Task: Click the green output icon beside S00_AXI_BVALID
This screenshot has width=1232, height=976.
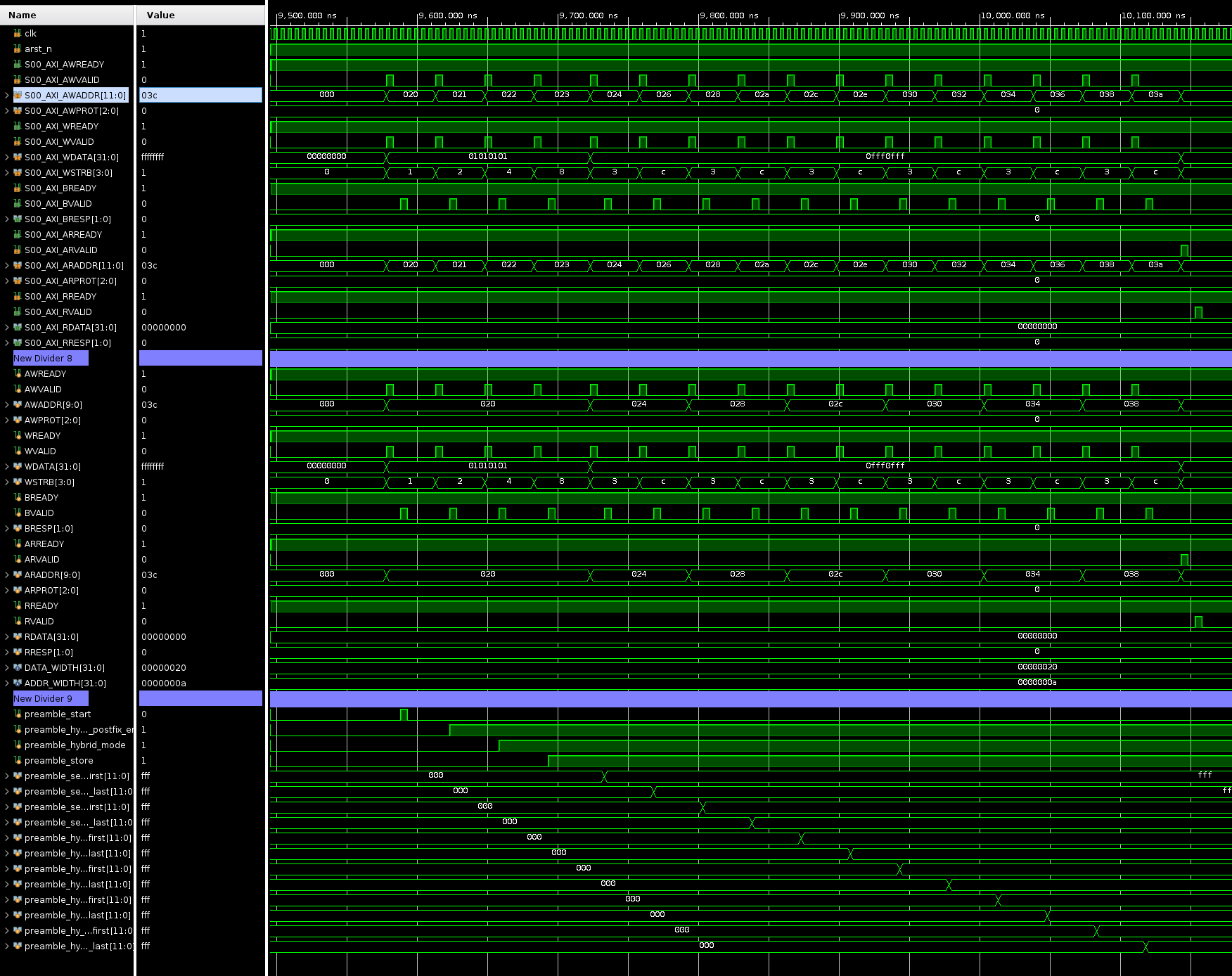Action: pos(17,204)
